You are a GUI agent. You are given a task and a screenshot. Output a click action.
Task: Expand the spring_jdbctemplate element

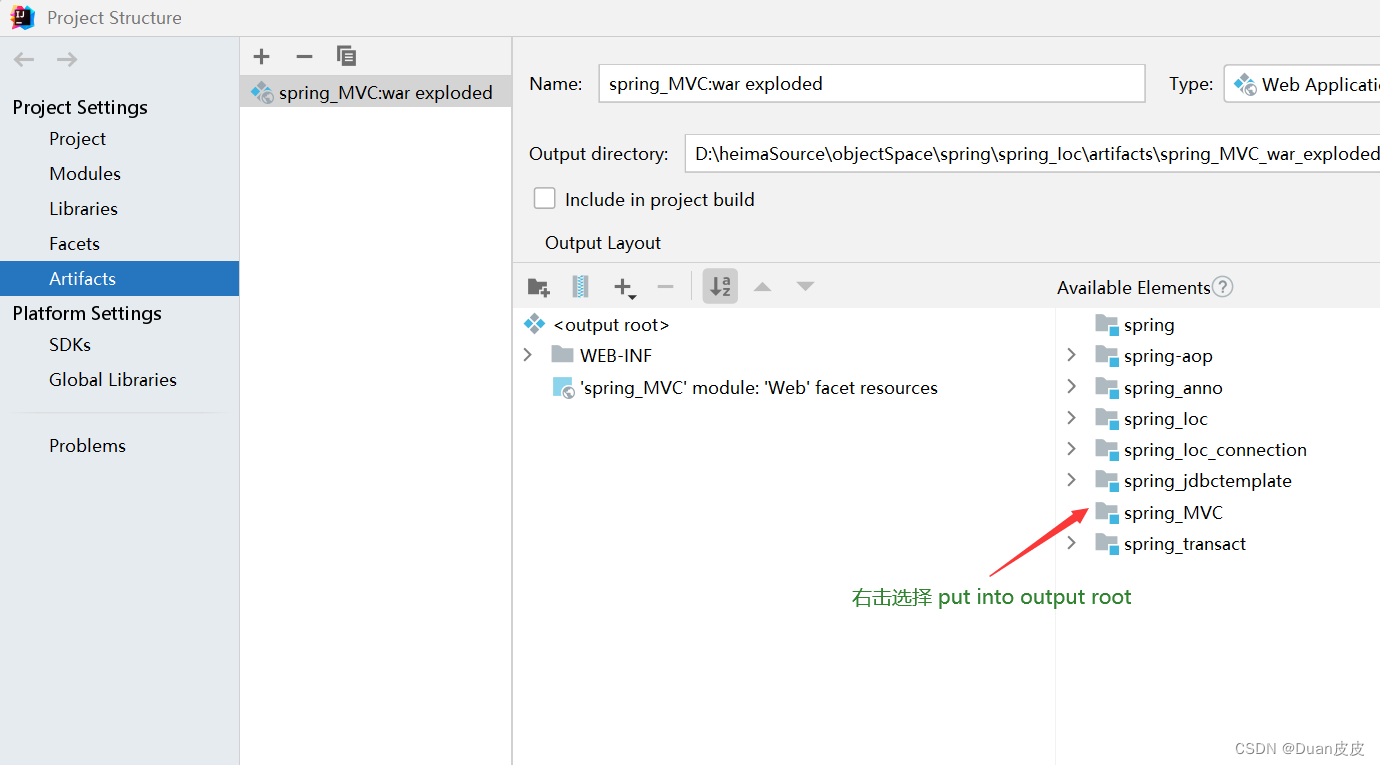coord(1071,480)
